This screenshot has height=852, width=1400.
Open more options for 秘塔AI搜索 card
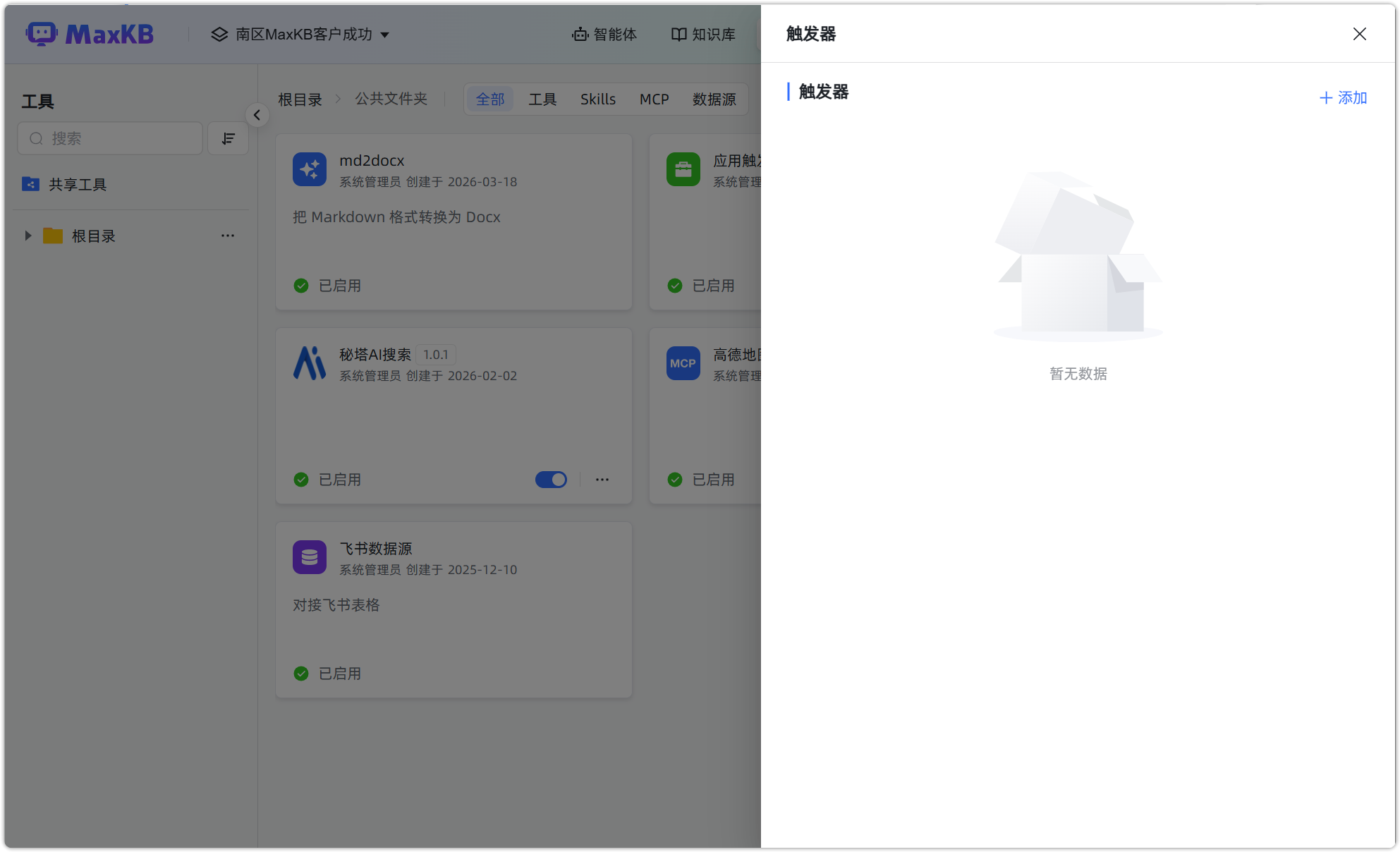pos(602,480)
